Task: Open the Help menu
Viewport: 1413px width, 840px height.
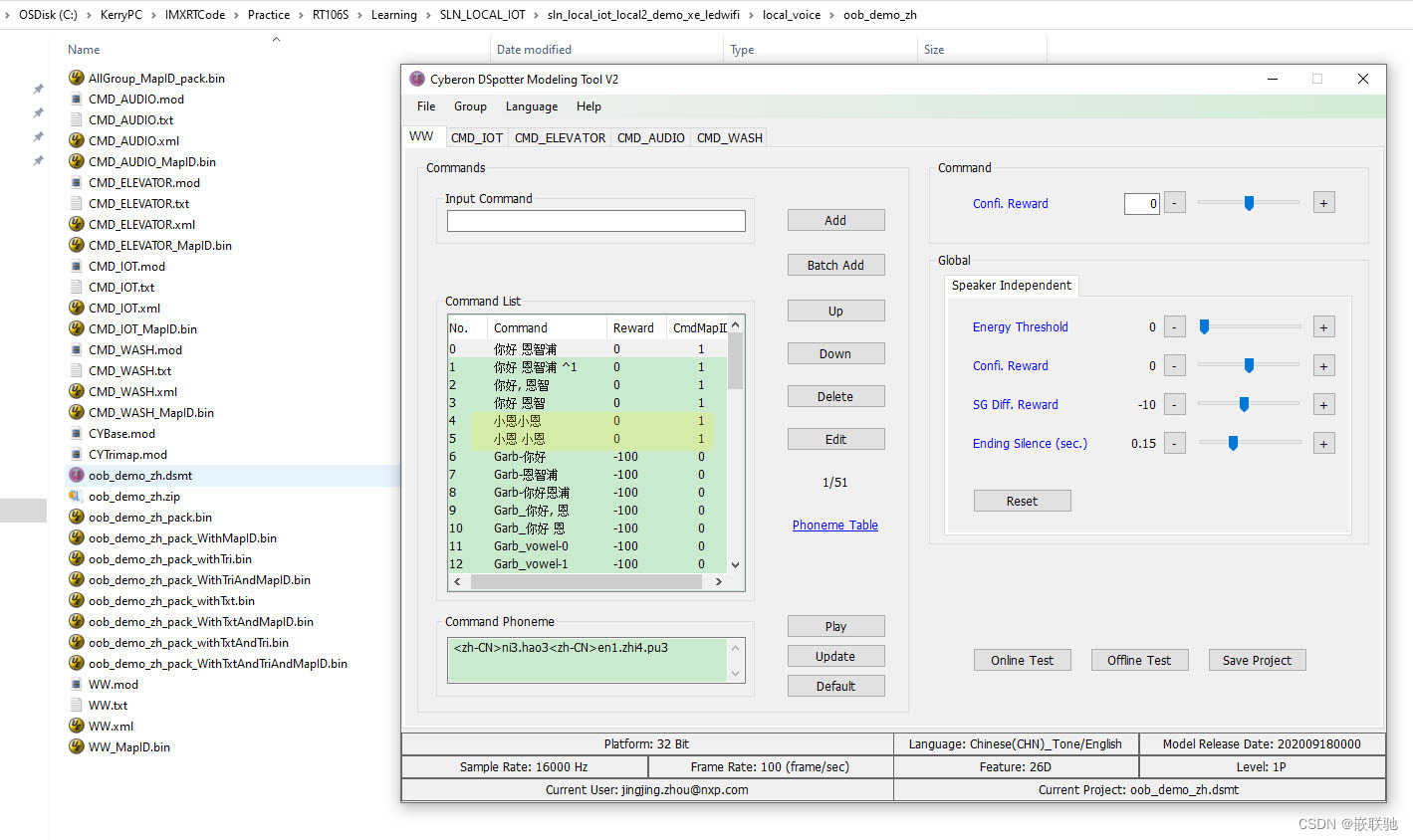Action: (589, 106)
